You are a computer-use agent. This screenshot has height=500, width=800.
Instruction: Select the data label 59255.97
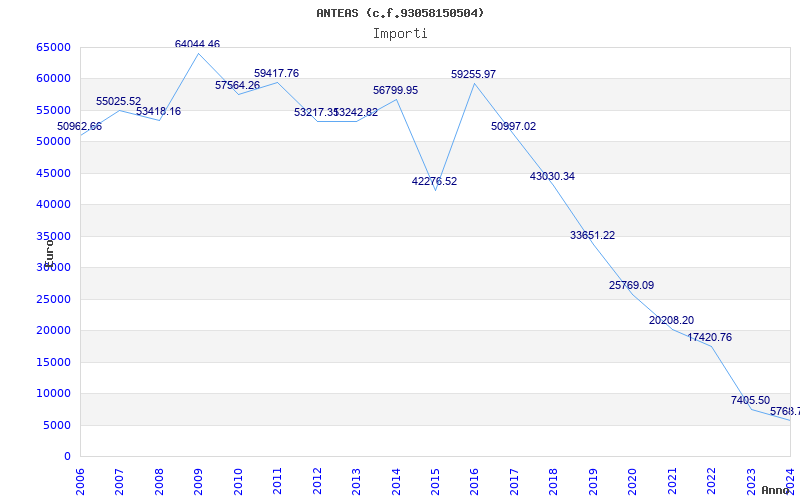click(x=473, y=74)
